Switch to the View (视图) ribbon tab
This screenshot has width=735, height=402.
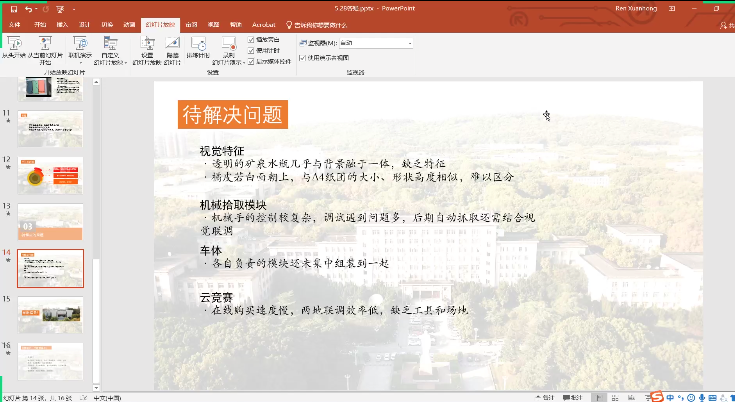click(214, 25)
